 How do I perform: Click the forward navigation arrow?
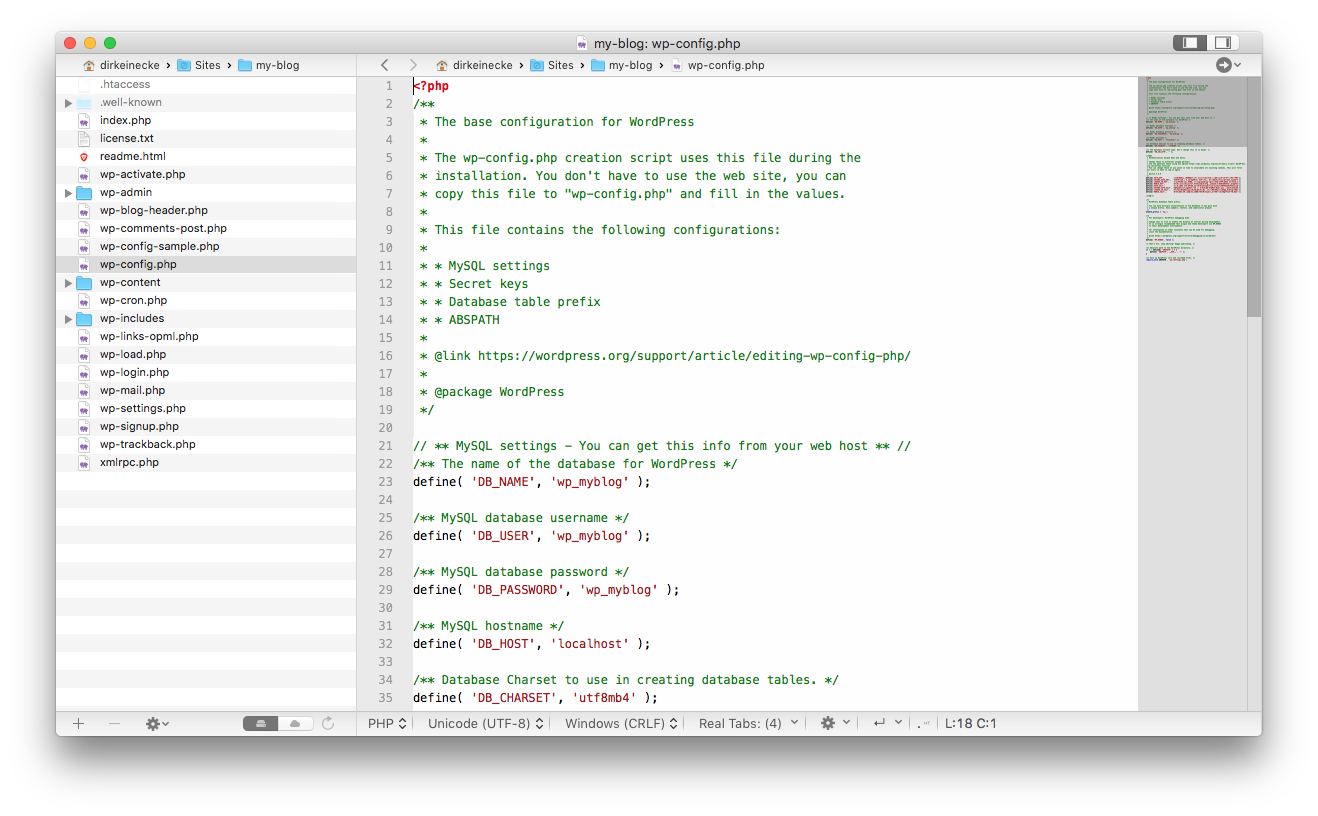413,64
